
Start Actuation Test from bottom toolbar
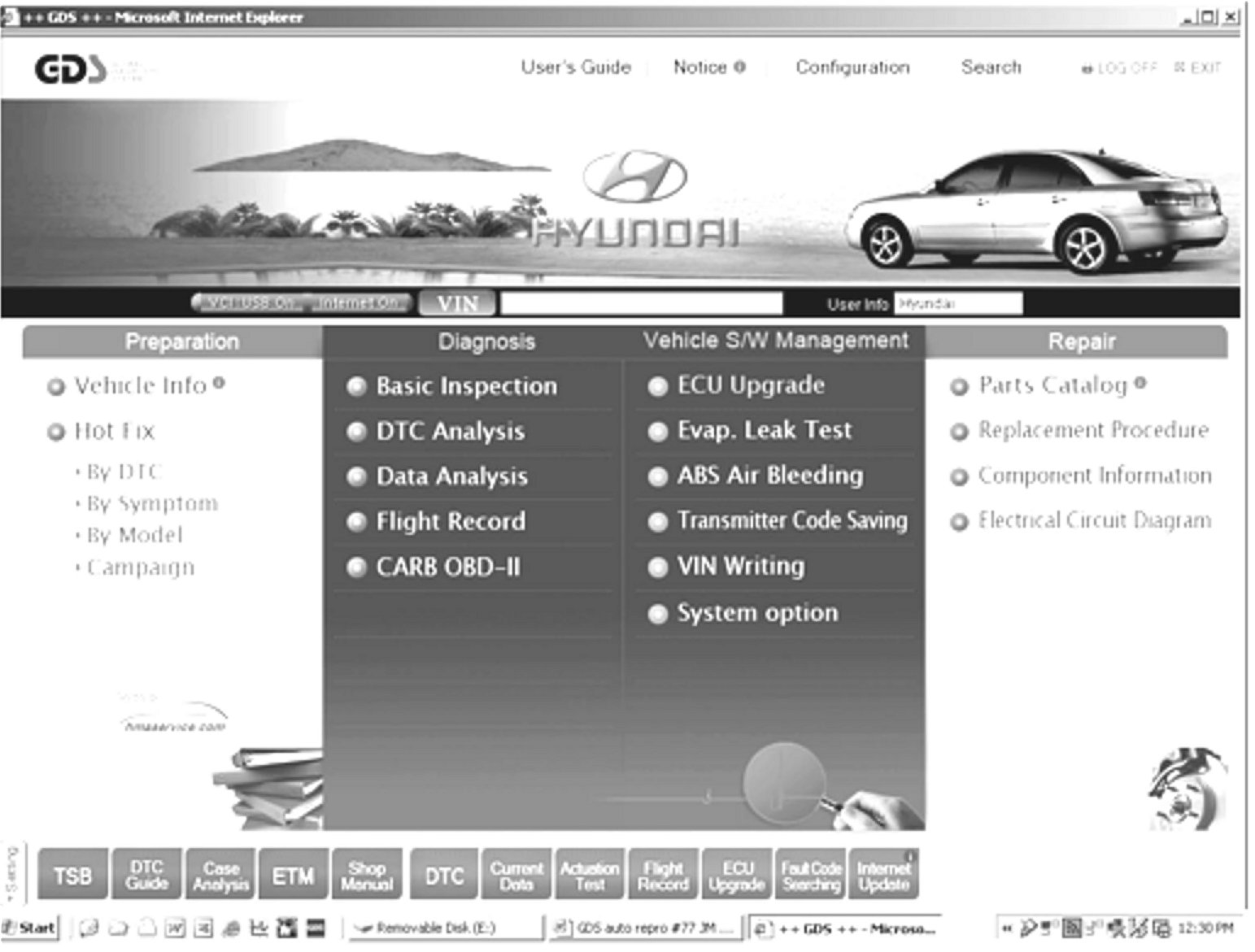pyautogui.click(x=590, y=875)
